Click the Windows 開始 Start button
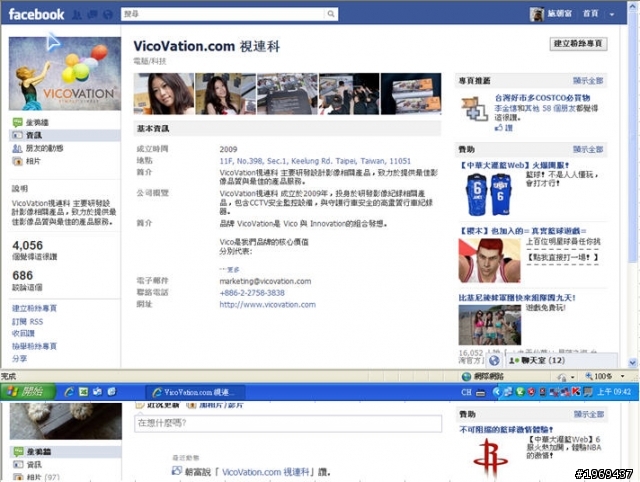 pos(29,392)
